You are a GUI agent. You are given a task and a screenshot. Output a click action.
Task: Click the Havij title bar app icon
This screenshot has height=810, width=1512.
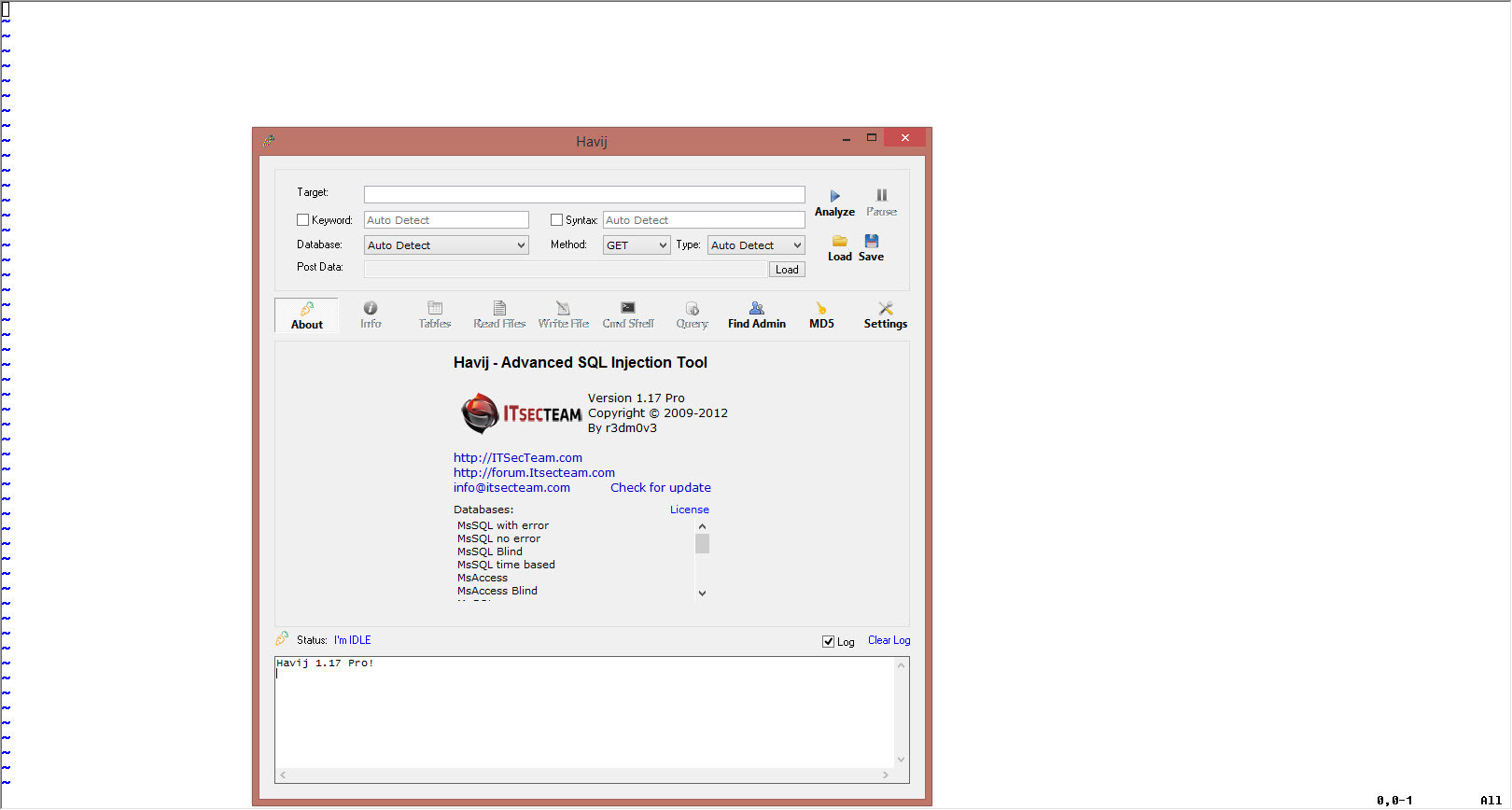pos(269,141)
